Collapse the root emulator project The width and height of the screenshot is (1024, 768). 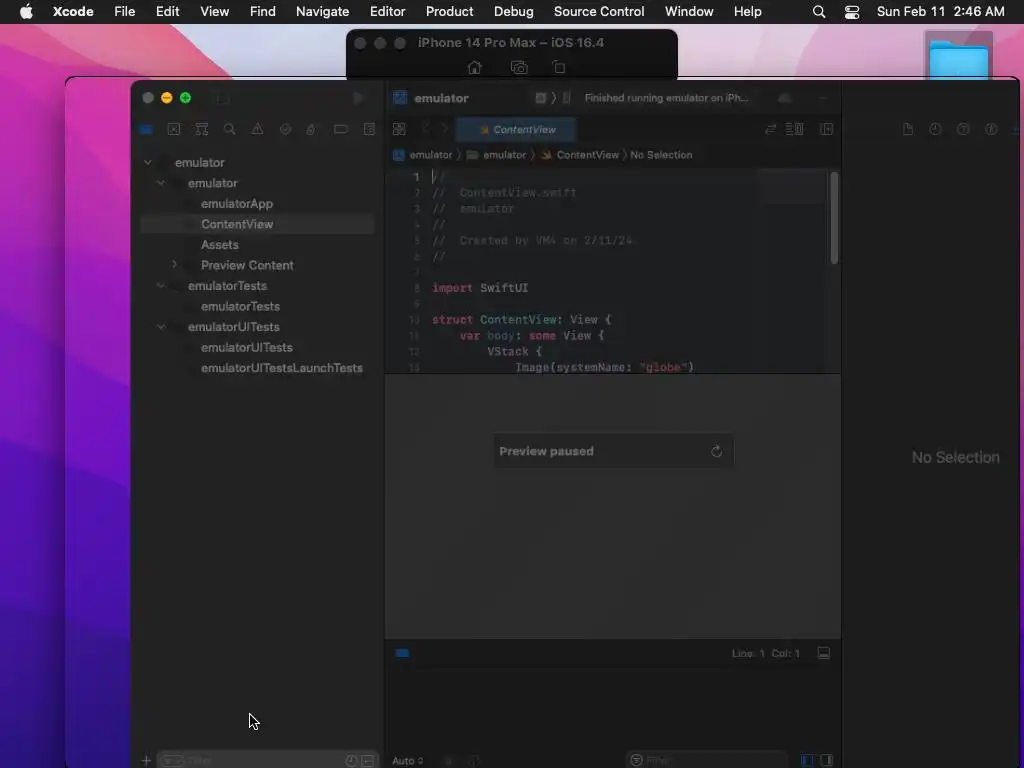pos(148,162)
